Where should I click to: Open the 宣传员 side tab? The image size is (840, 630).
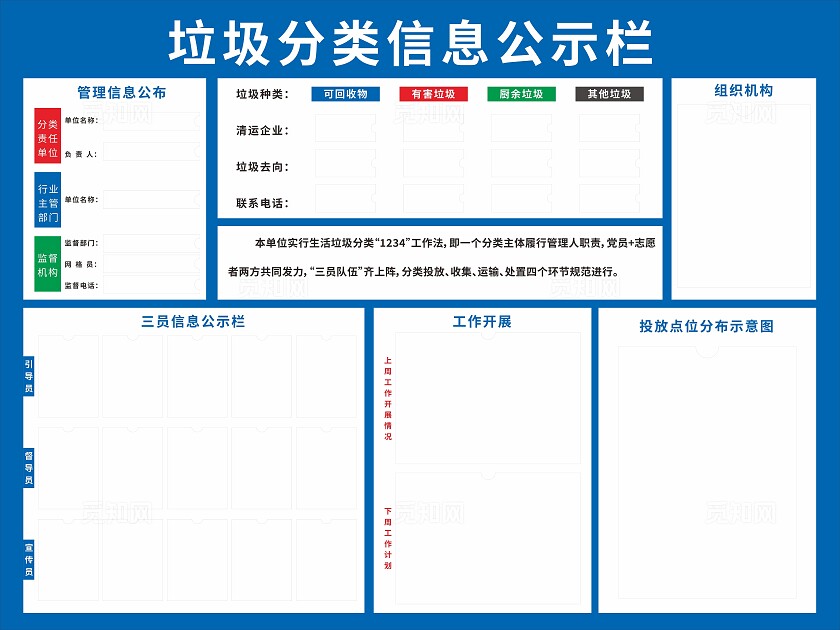point(29,560)
